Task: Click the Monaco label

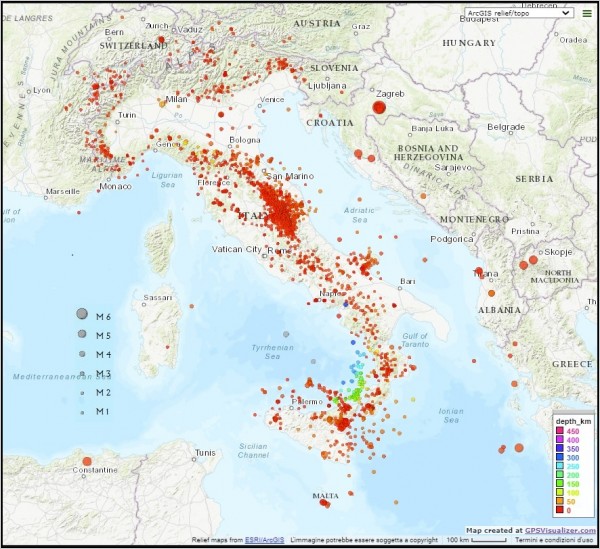Action: (116, 186)
